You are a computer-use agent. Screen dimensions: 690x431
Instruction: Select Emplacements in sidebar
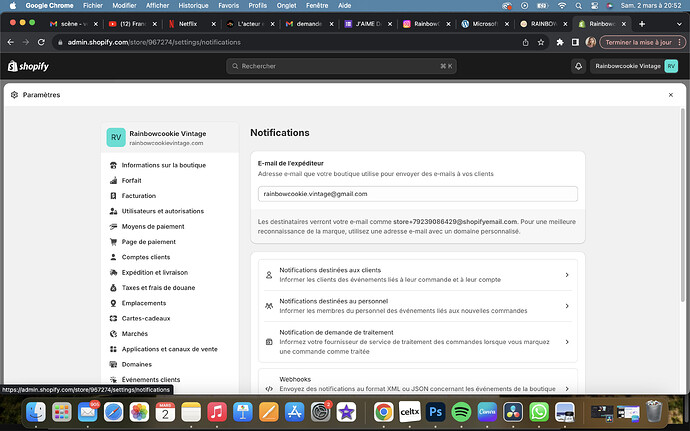144,303
